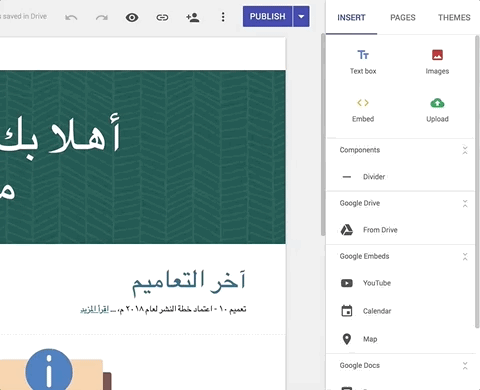The width and height of the screenshot is (480, 390).
Task: Switch to the Pages tab
Action: point(403,17)
